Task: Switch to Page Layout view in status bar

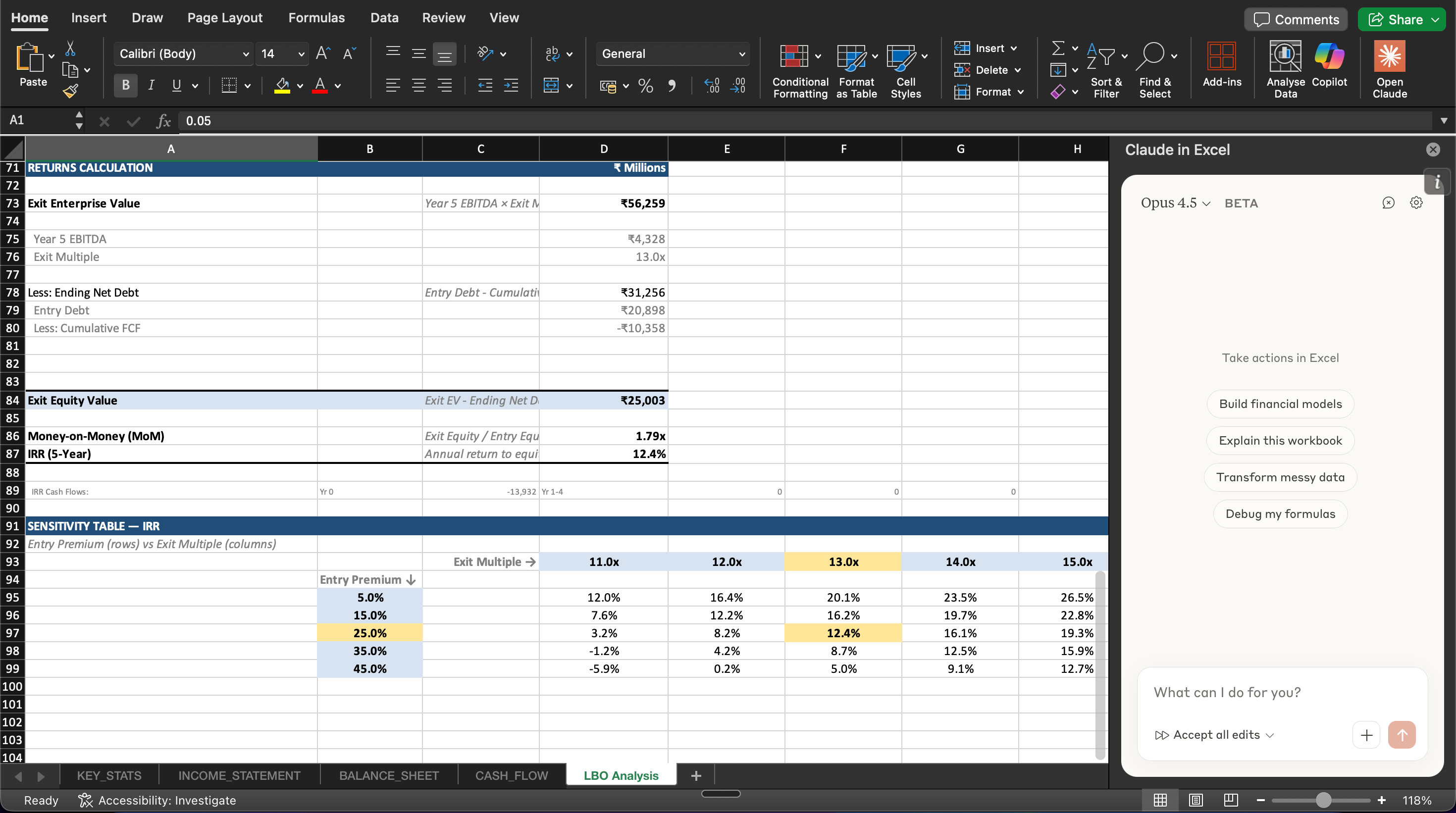Action: pos(1196,800)
